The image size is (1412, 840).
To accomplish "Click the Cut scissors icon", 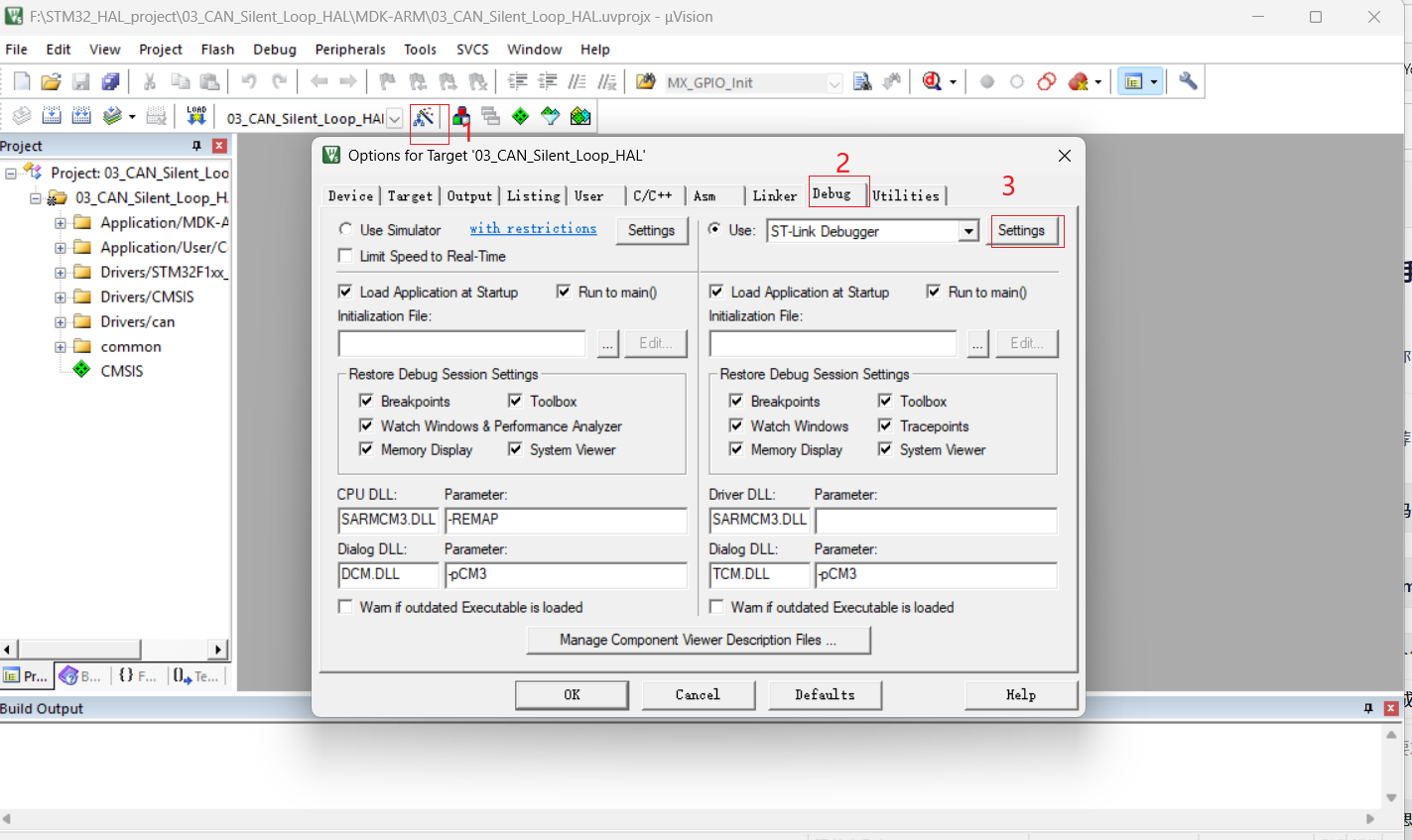I will pyautogui.click(x=150, y=82).
